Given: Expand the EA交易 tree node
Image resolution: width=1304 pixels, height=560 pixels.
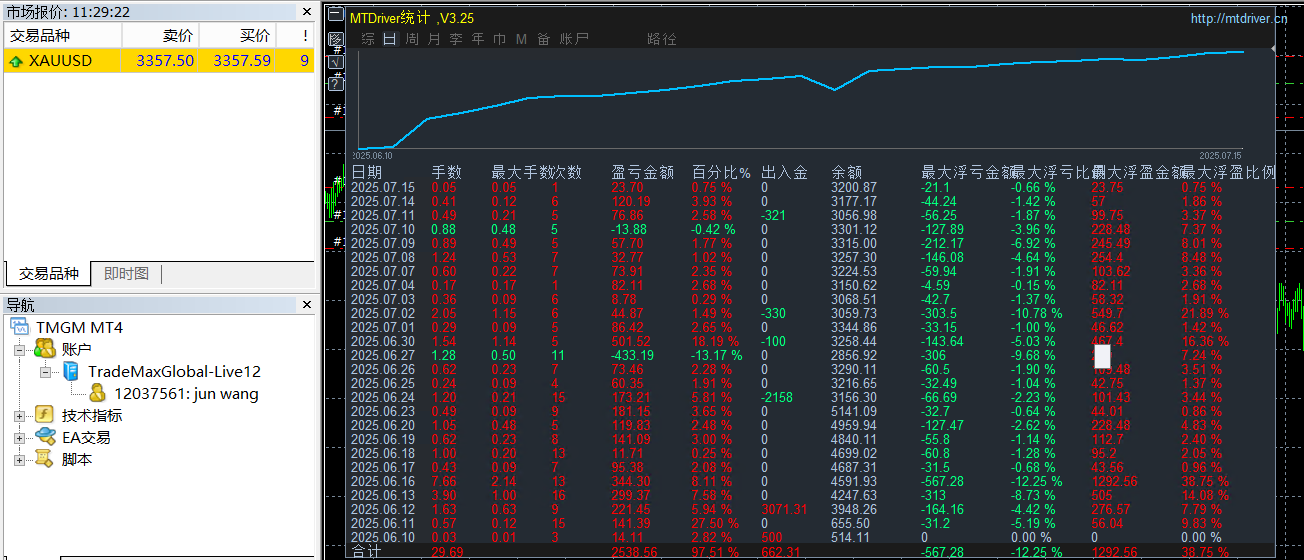Looking at the screenshot, I should coord(19,438).
